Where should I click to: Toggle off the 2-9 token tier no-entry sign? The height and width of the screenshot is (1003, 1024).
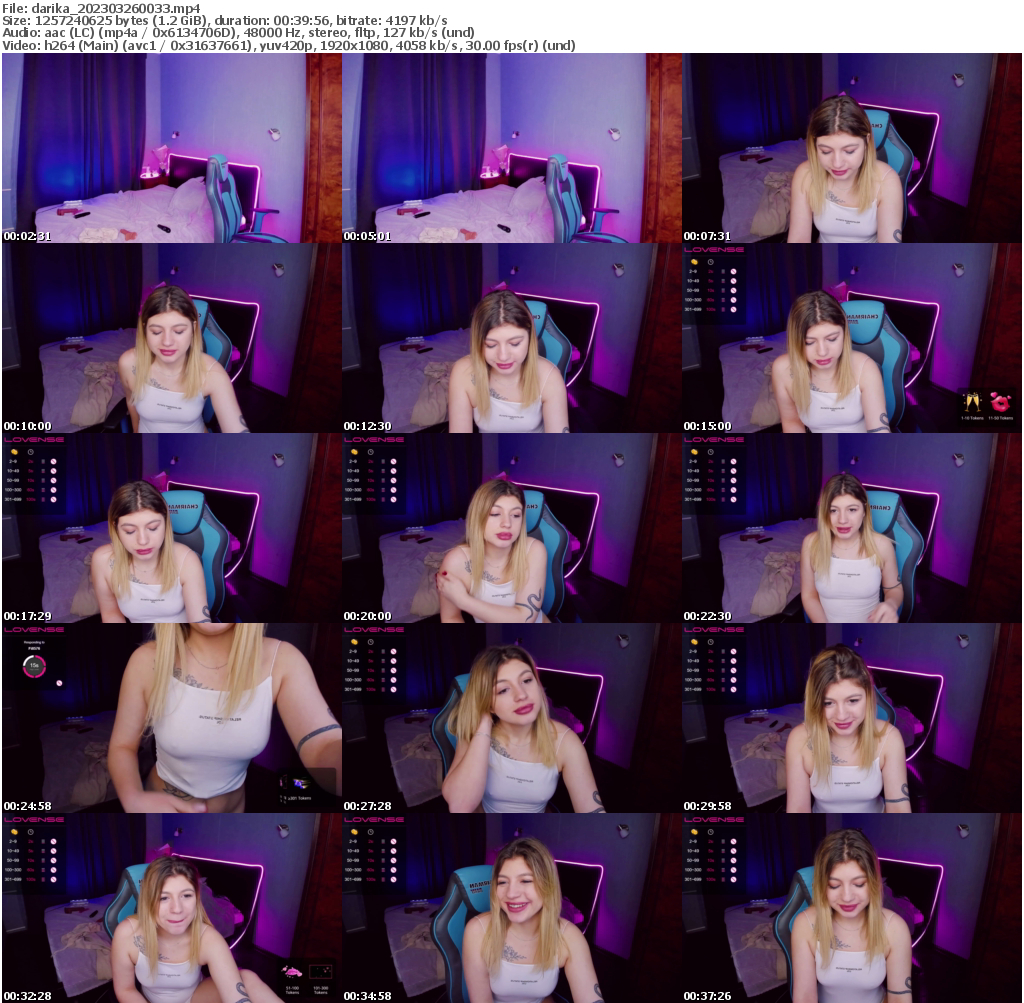[x=733, y=271]
